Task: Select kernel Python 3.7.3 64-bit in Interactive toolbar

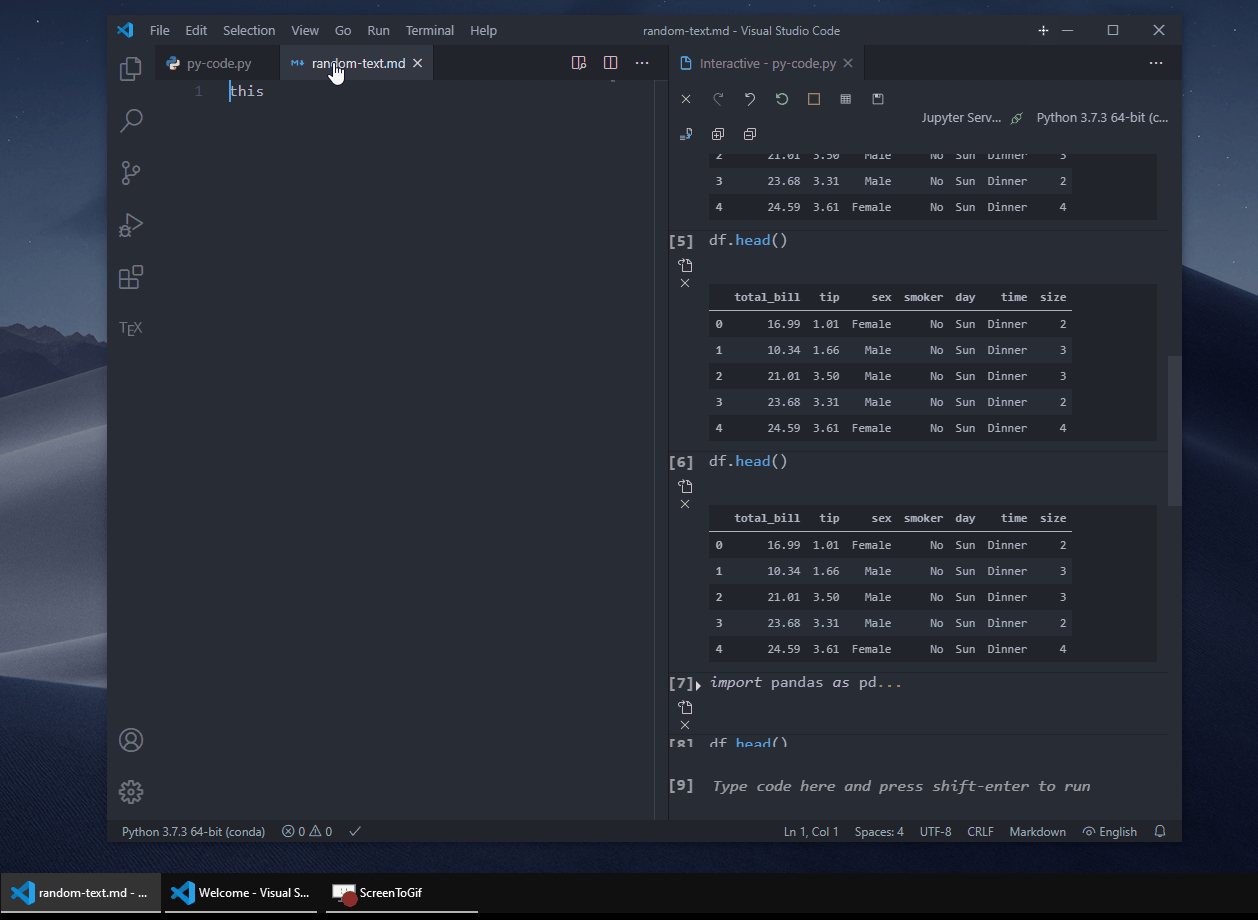Action: (x=1102, y=118)
